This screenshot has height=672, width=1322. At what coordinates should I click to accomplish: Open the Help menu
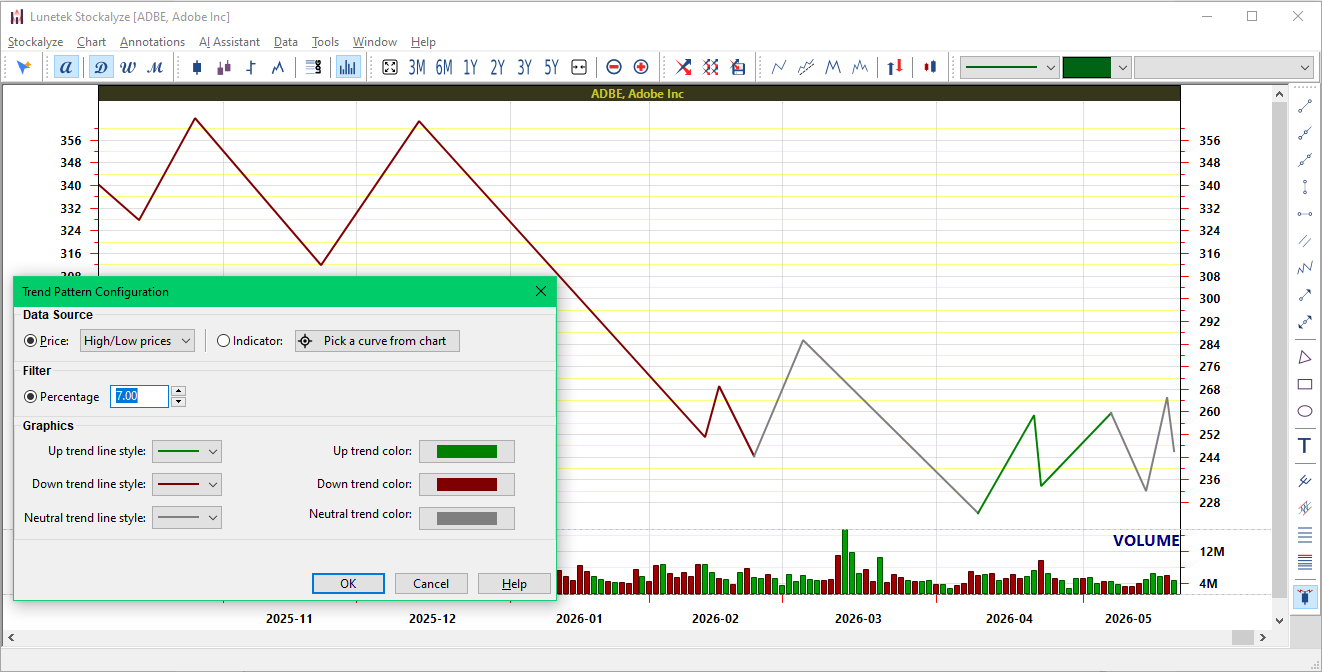click(x=423, y=42)
